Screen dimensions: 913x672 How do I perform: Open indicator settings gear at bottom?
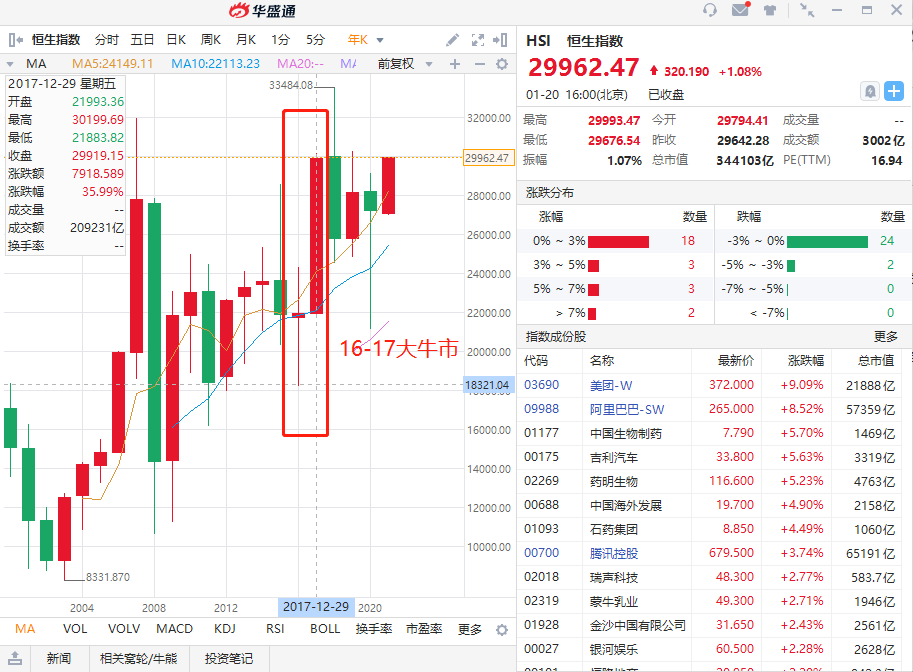(502, 629)
